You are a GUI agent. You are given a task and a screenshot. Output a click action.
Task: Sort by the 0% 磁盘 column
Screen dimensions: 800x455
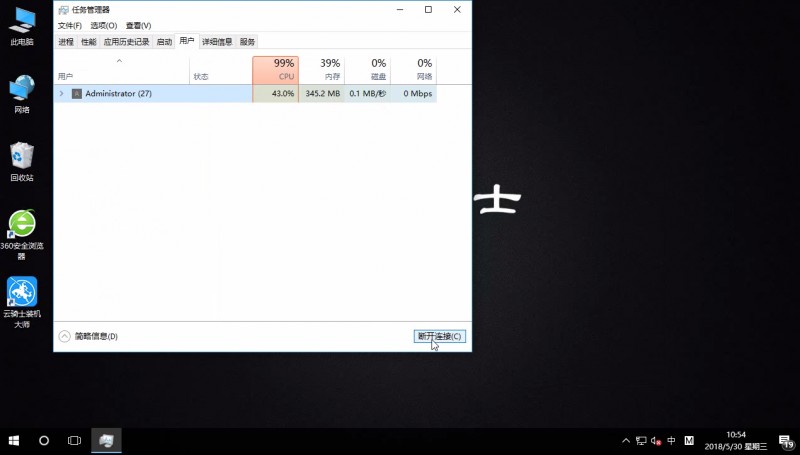[x=367, y=70]
